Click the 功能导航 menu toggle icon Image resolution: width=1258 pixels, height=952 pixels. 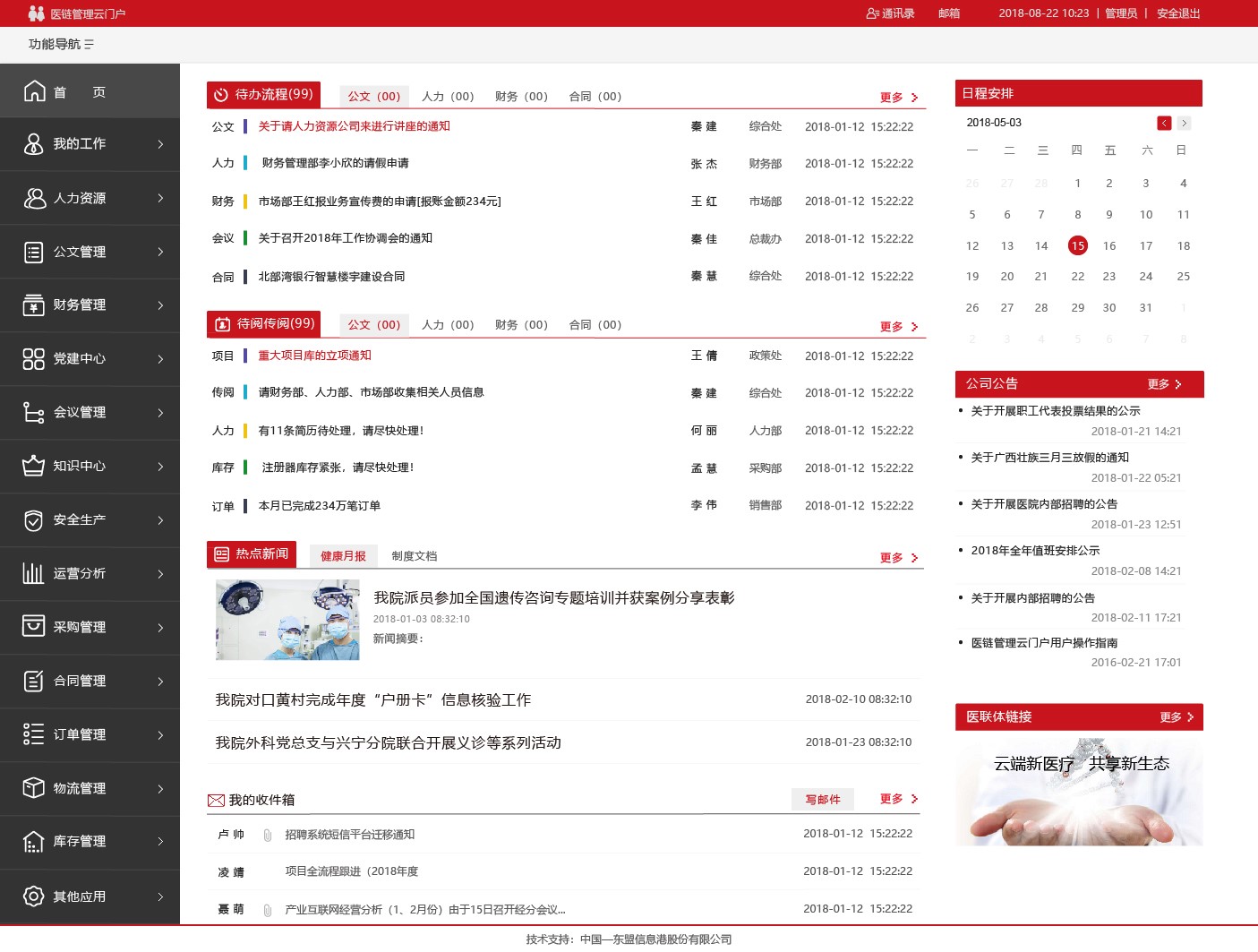pyautogui.click(x=90, y=45)
